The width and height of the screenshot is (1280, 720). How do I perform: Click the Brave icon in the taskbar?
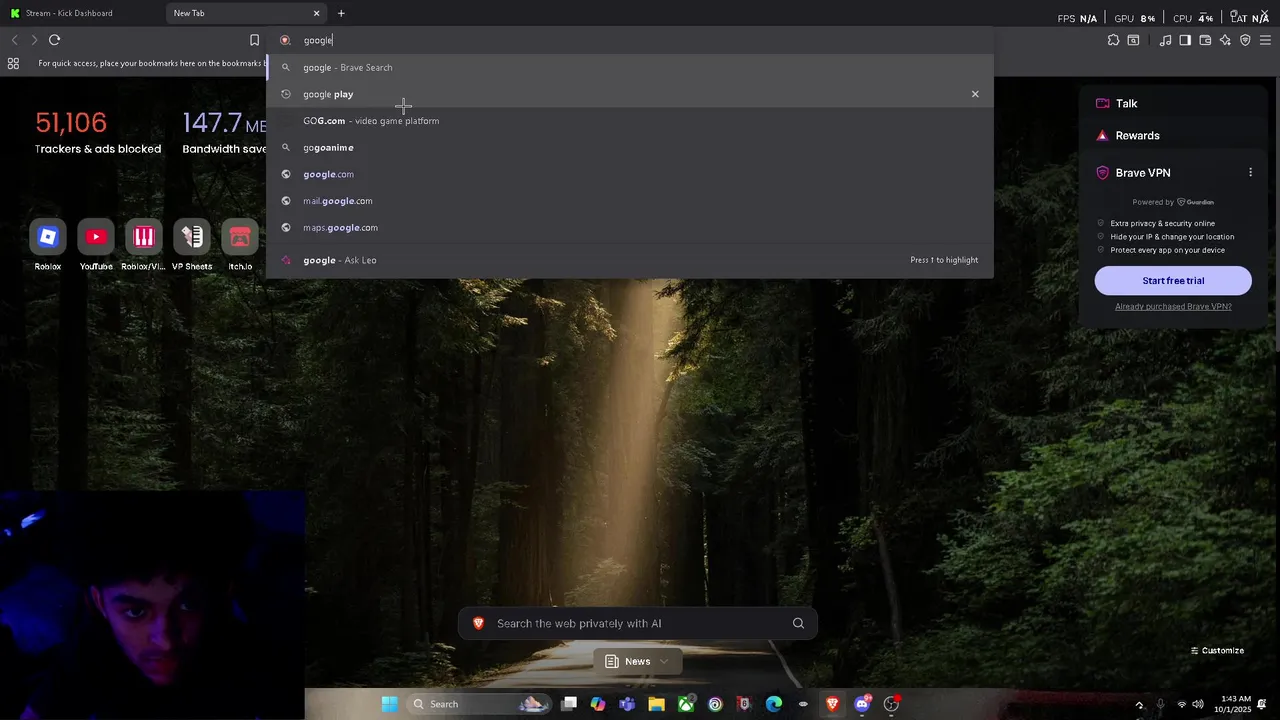pyautogui.click(x=832, y=704)
